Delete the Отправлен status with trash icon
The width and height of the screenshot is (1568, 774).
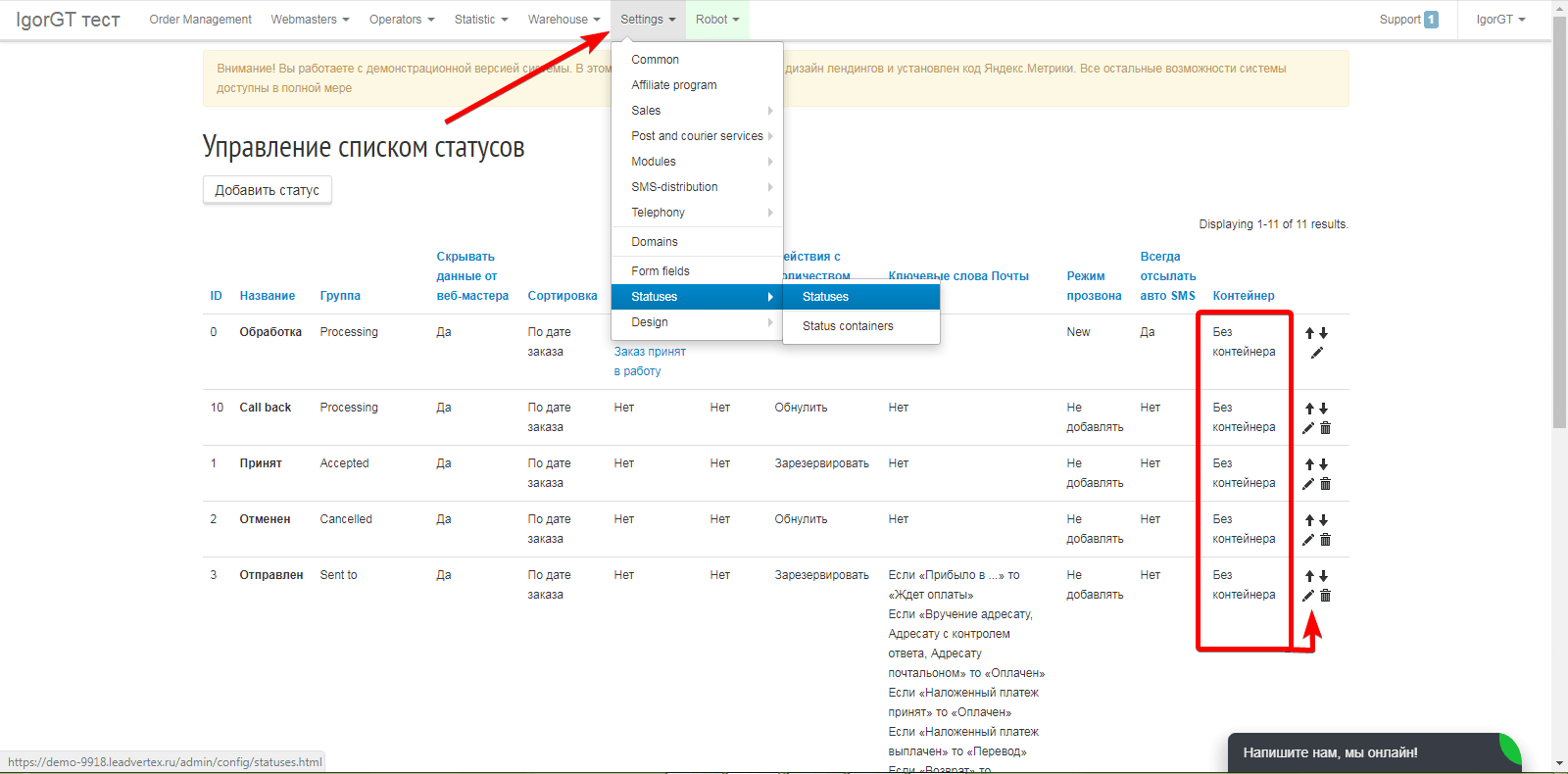1325,596
